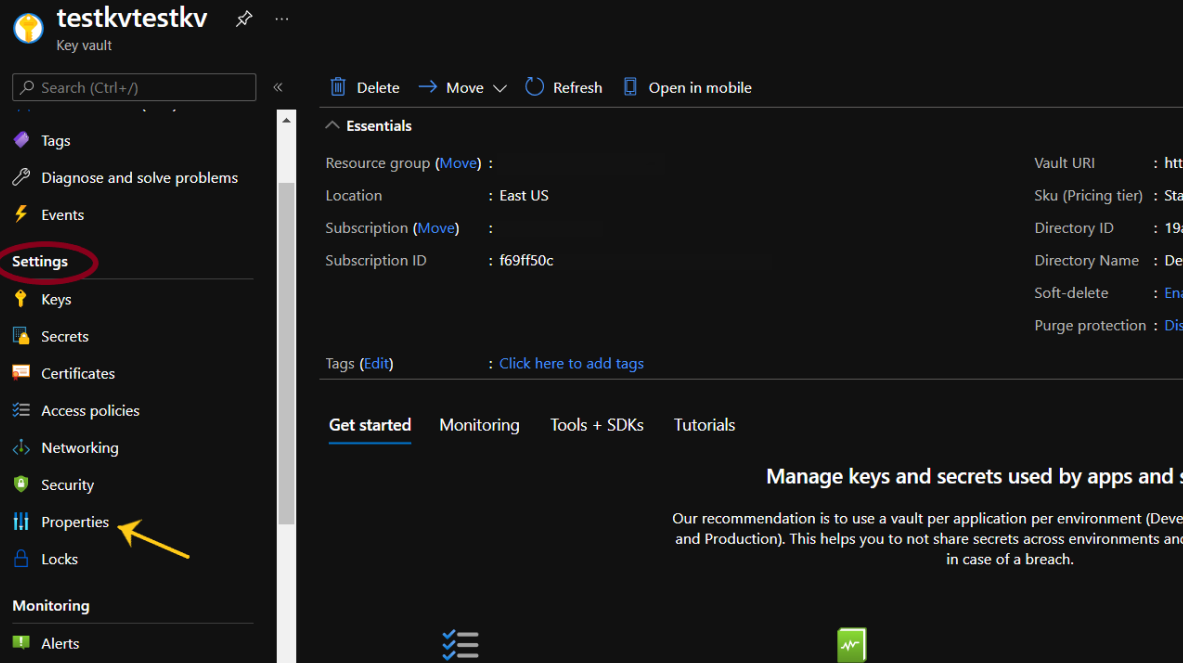Click the pin icon beside testkvtestkv
The height and width of the screenshot is (663, 1183).
(244, 19)
